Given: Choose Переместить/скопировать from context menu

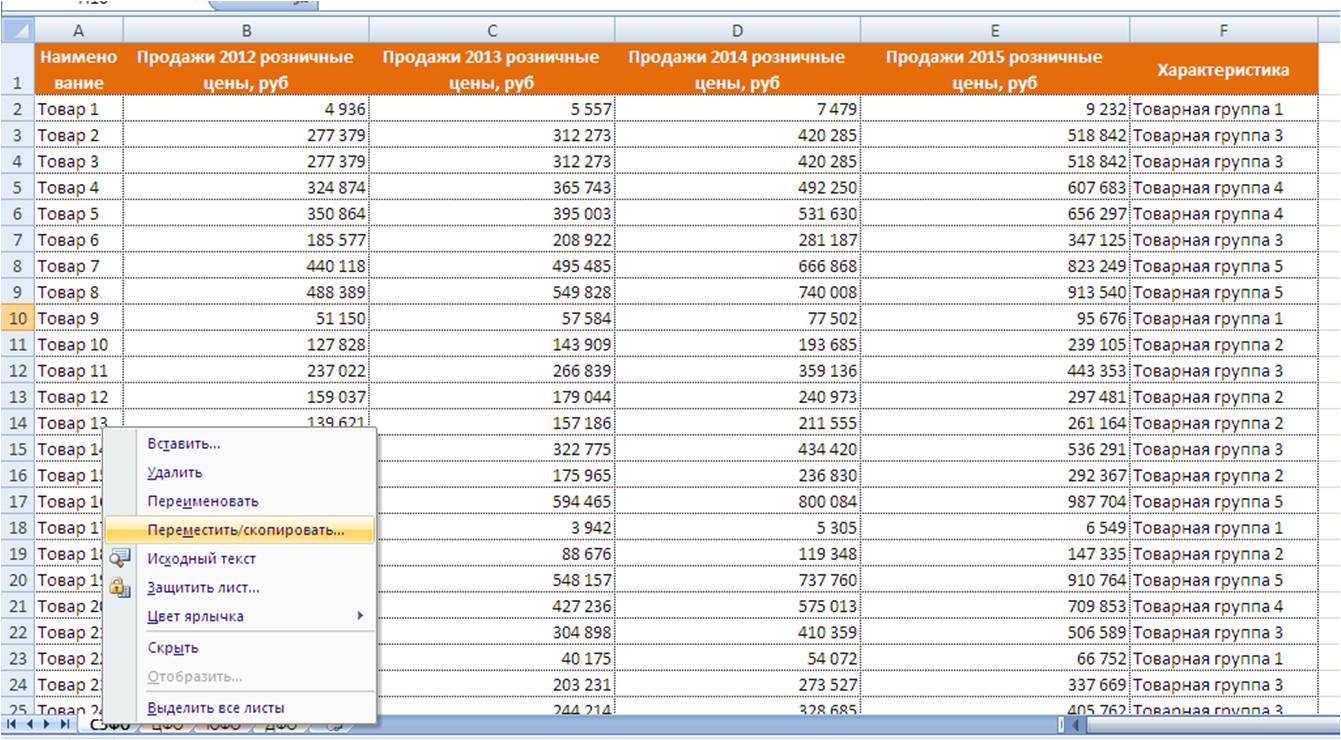Looking at the screenshot, I should (x=245, y=530).
